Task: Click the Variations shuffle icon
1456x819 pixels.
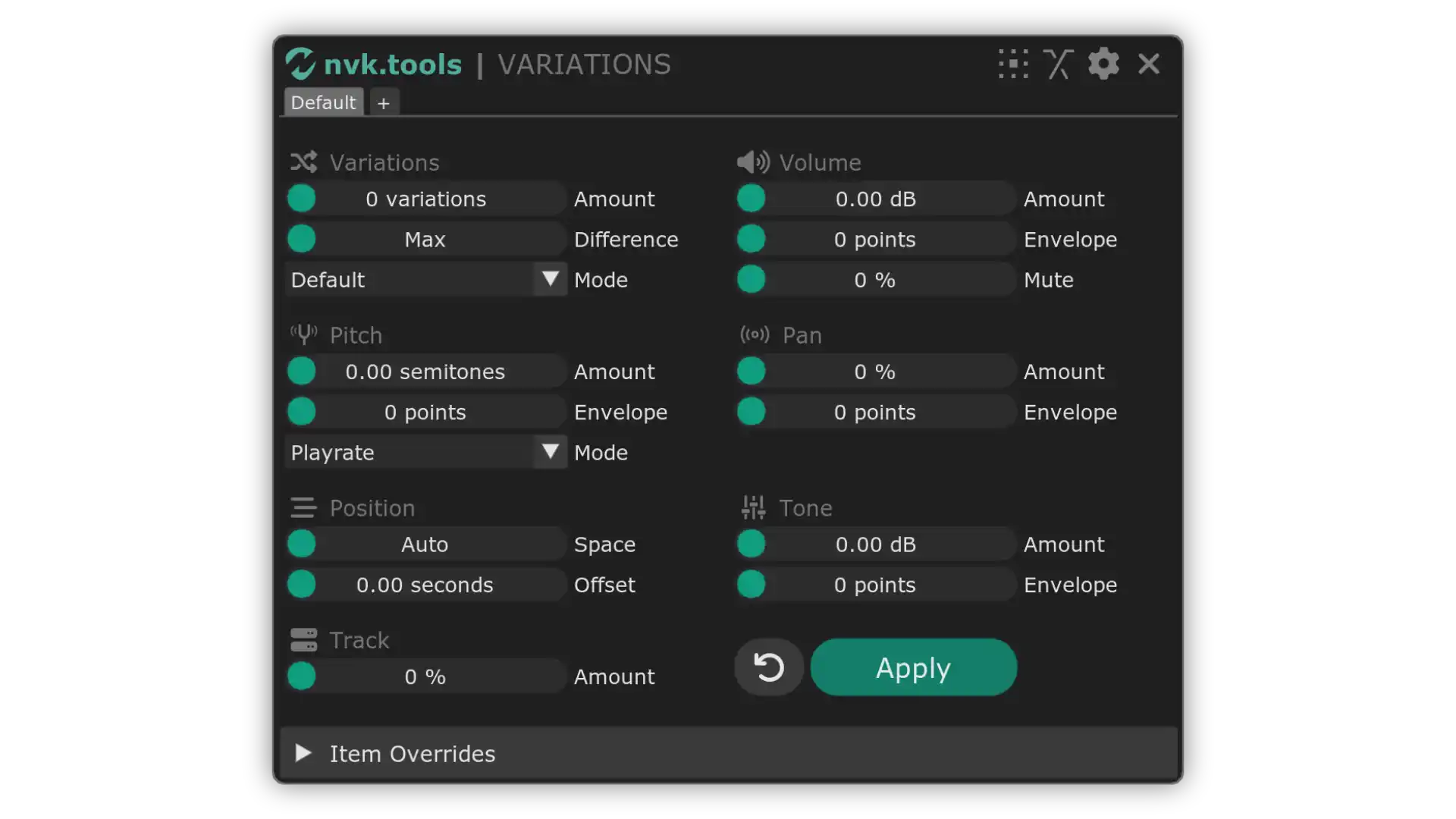Action: [x=303, y=162]
